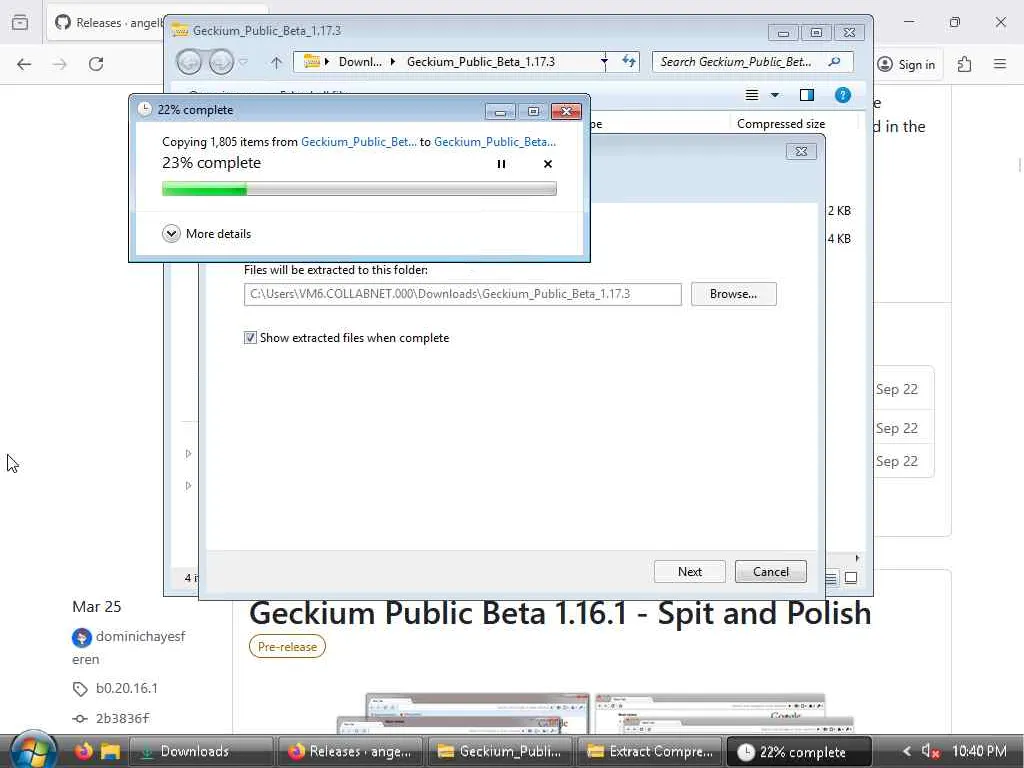
Task: Open Geckium Public Beta 1.16.1 release title
Action: click(560, 613)
